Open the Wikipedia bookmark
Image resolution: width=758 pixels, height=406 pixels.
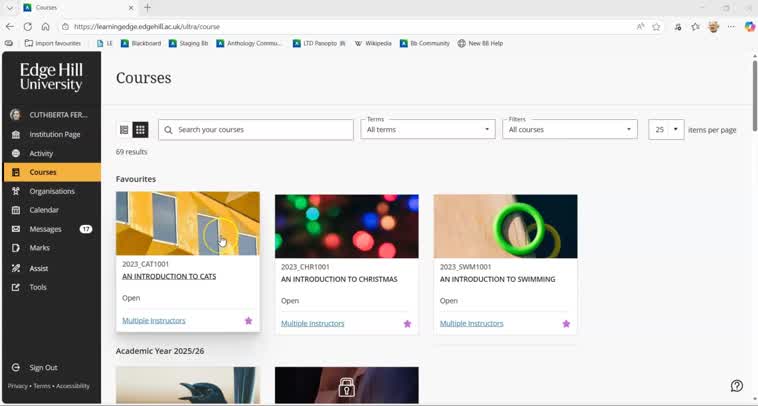pos(373,43)
